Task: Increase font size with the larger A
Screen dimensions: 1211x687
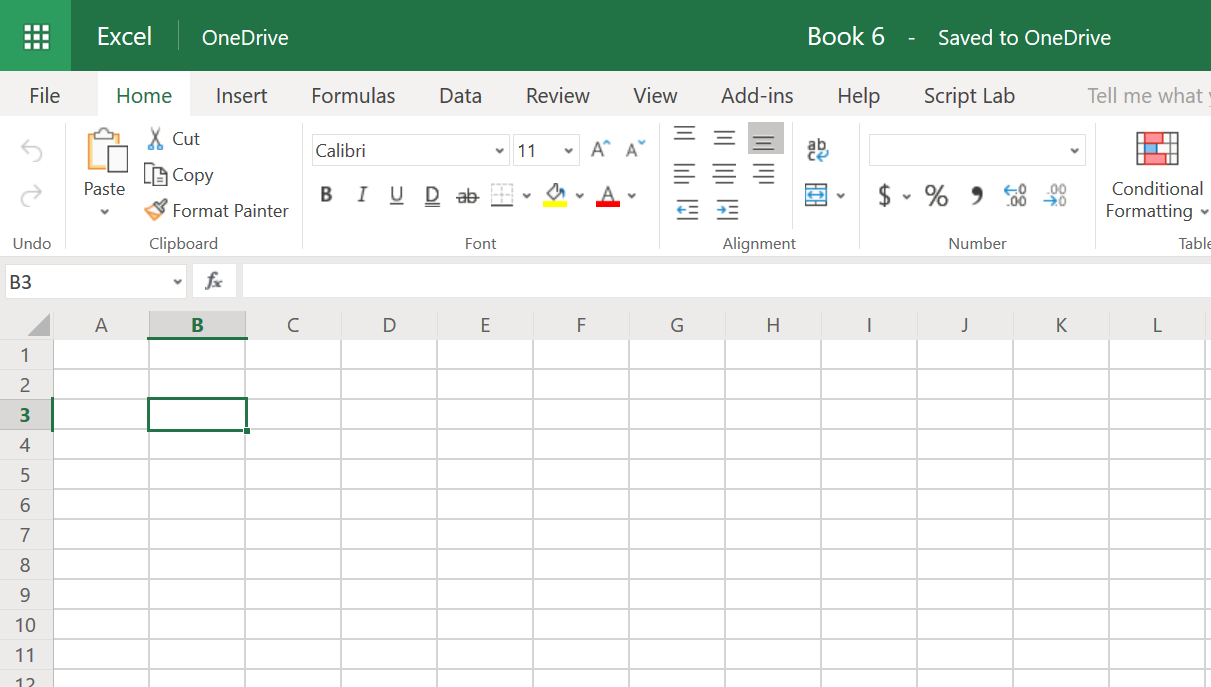Action: [600, 150]
